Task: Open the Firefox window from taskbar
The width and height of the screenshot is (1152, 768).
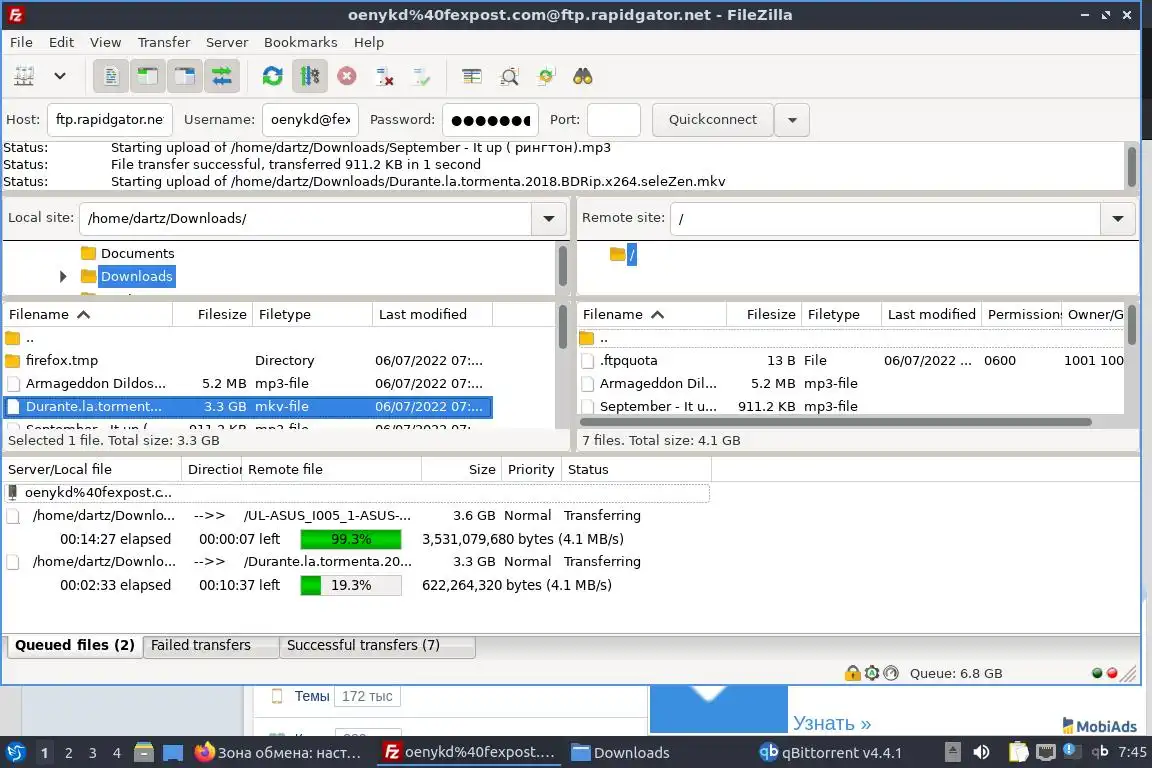Action: pyautogui.click(x=278, y=753)
